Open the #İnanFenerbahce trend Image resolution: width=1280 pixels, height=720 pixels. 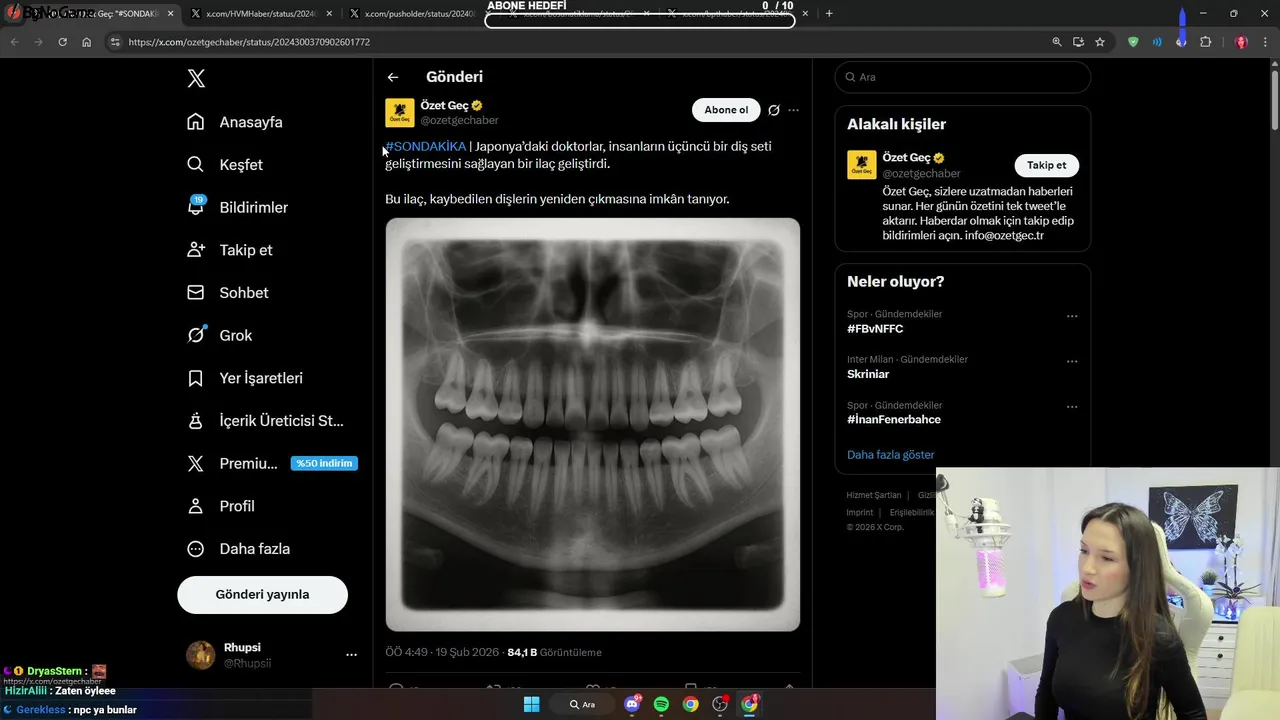(894, 420)
